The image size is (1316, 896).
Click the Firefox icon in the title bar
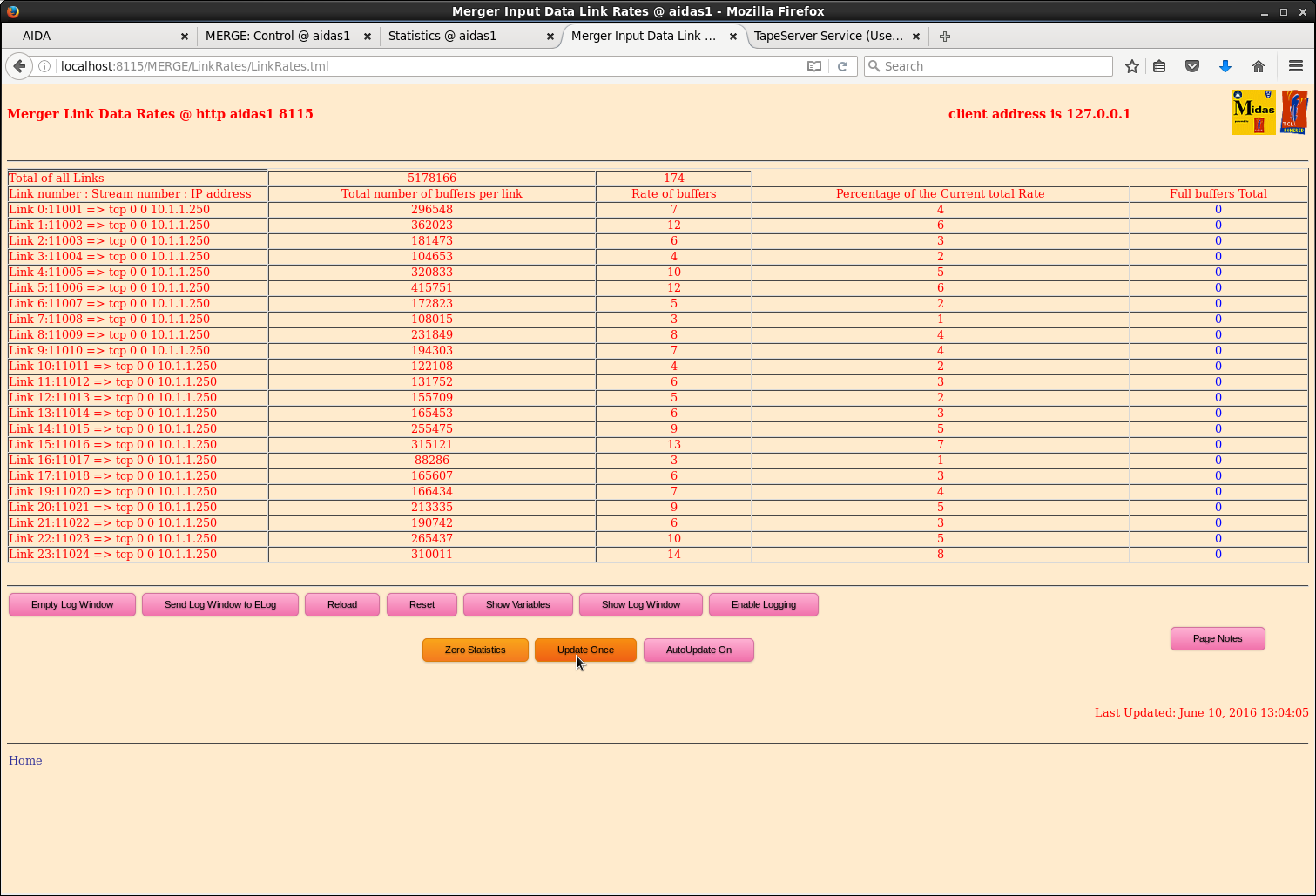(x=12, y=11)
